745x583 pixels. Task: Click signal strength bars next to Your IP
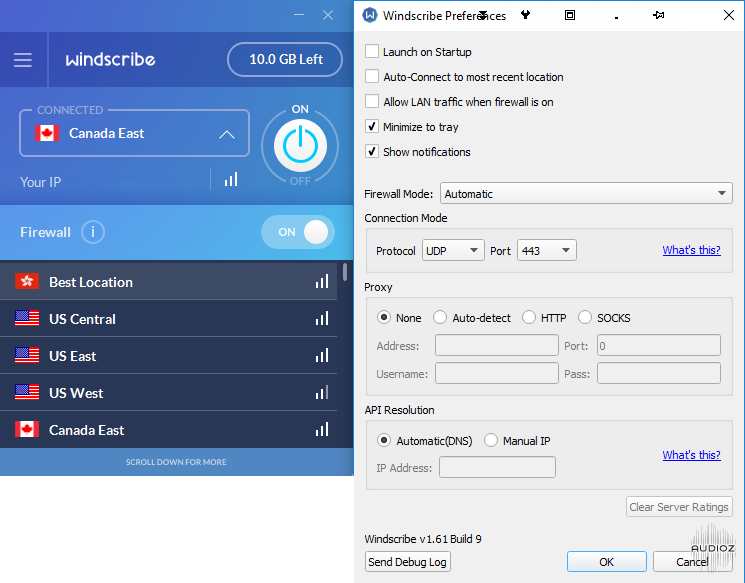click(x=231, y=179)
